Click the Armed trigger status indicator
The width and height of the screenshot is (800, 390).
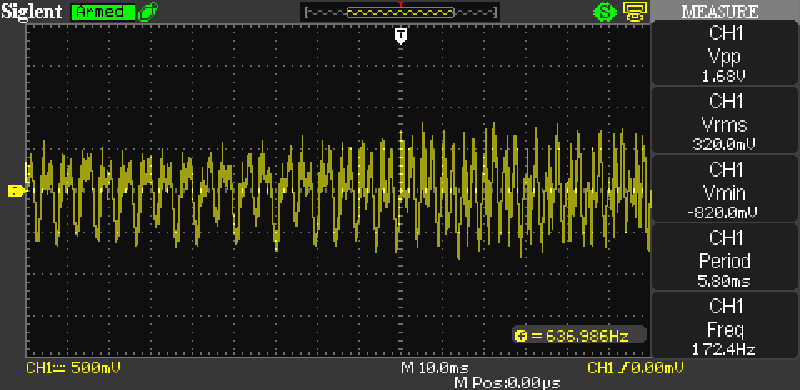(104, 12)
